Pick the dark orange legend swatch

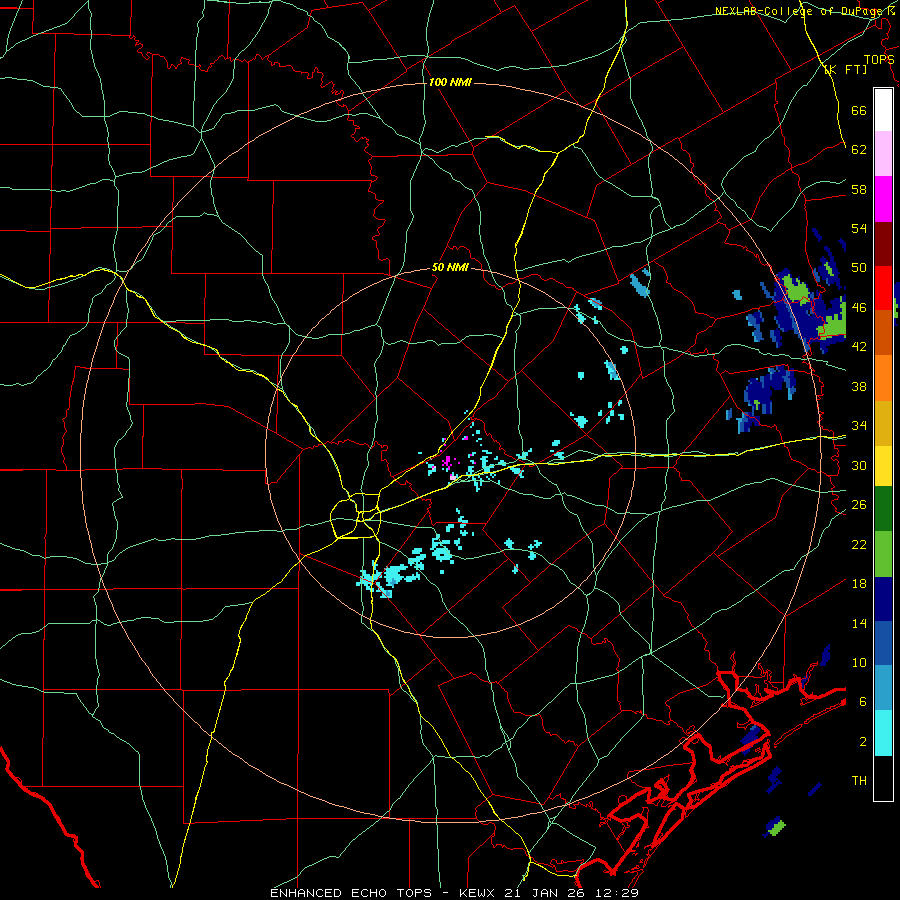(x=883, y=333)
